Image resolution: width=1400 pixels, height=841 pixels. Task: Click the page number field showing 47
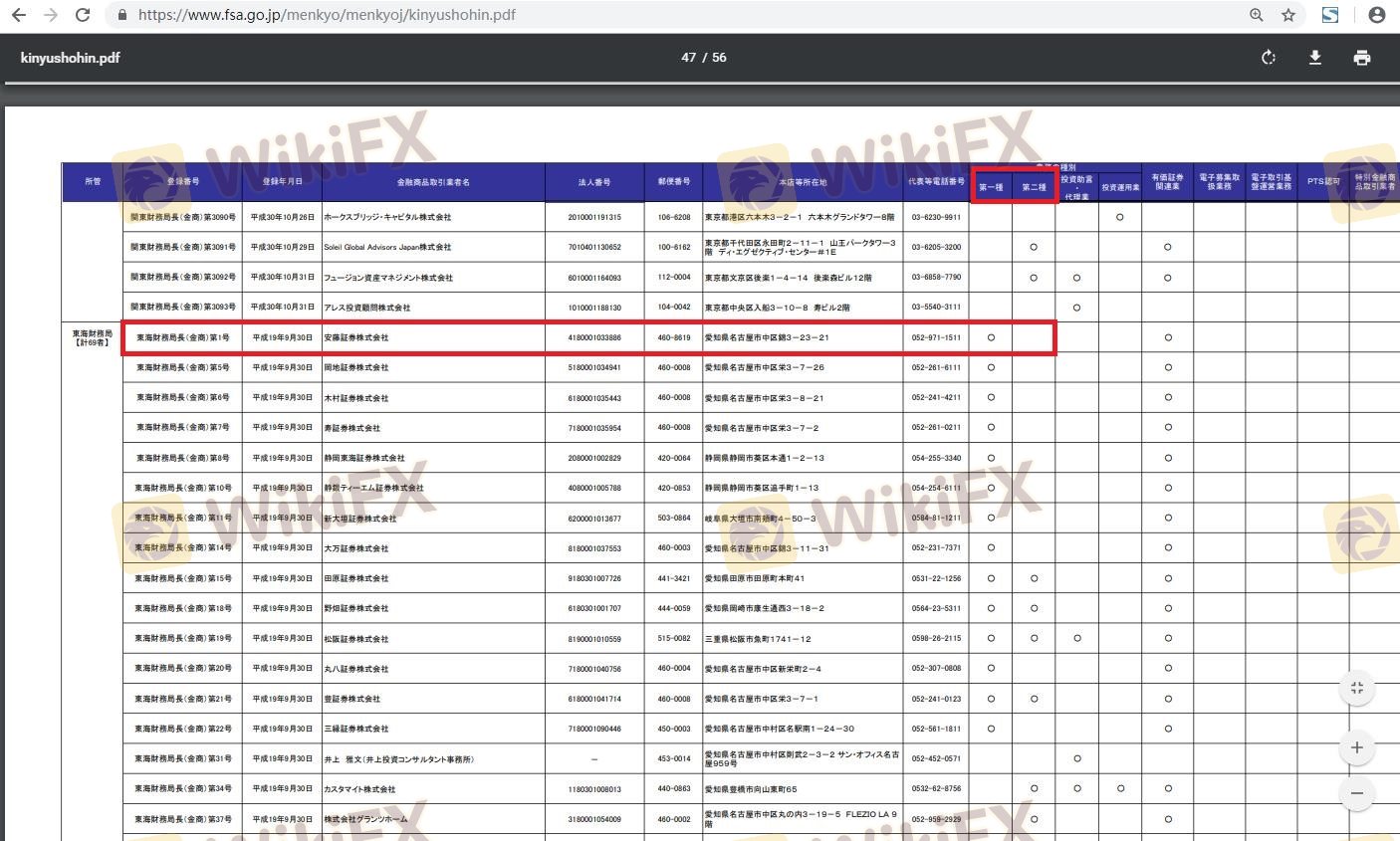pos(688,58)
